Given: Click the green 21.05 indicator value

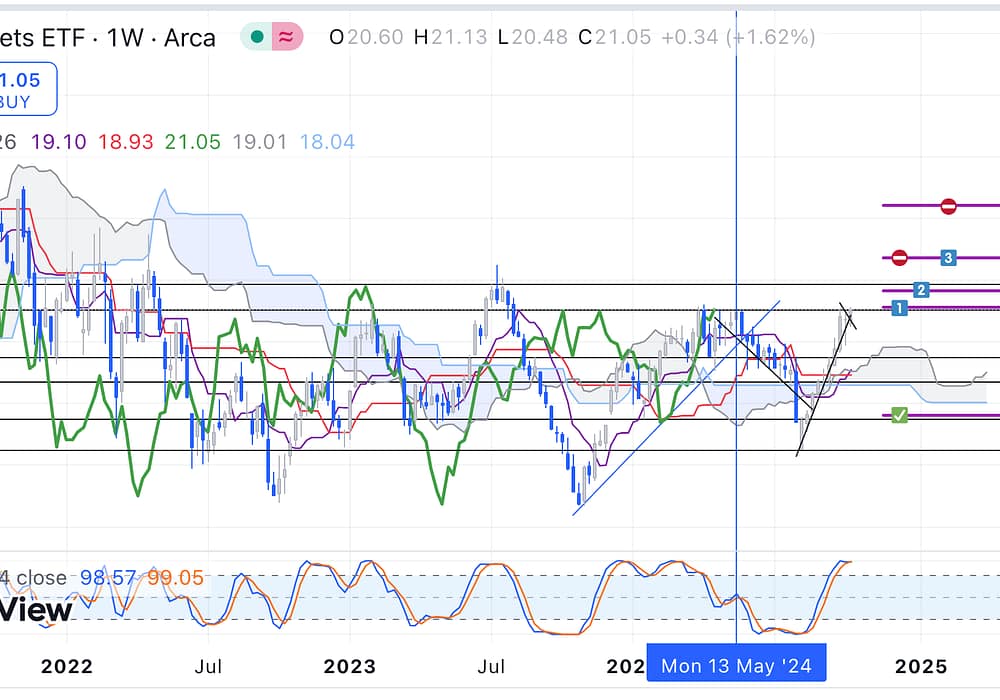Looking at the screenshot, I should pyautogui.click(x=192, y=142).
